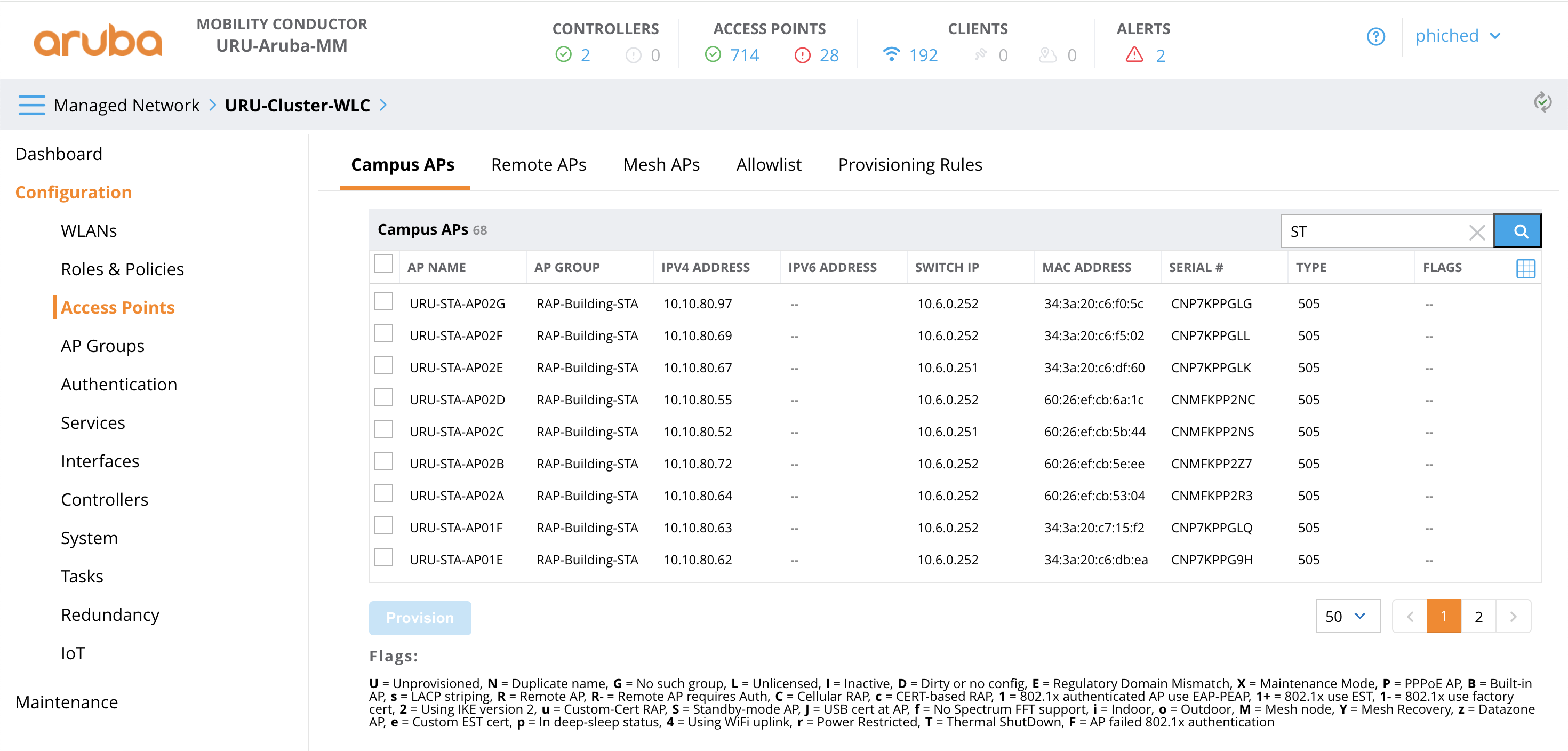Check the box for URU-STA-AP01E
Viewport: 1568px width, 751px height.
pyautogui.click(x=383, y=557)
